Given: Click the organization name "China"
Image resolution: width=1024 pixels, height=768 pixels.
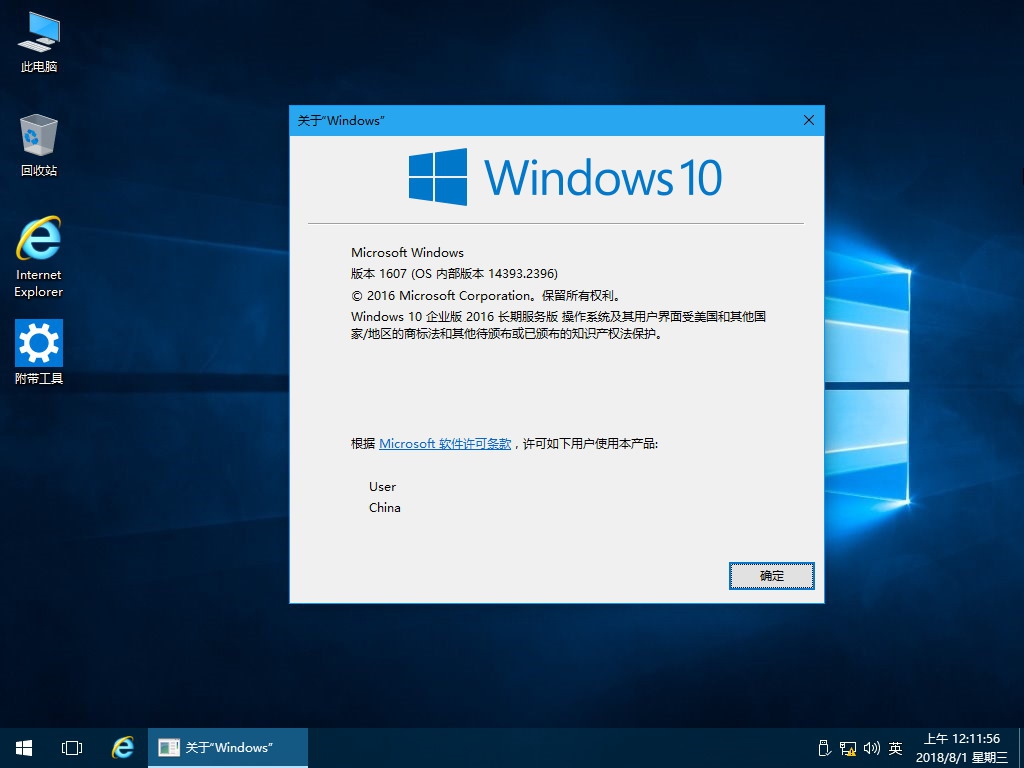Looking at the screenshot, I should 385,507.
